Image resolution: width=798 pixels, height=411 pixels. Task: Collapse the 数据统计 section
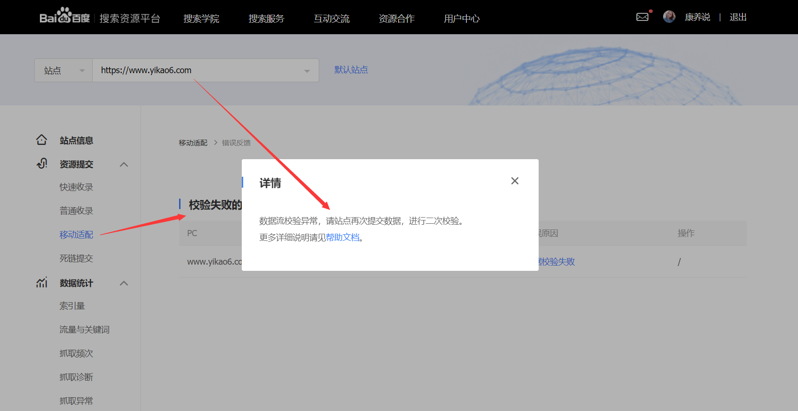[x=124, y=283]
